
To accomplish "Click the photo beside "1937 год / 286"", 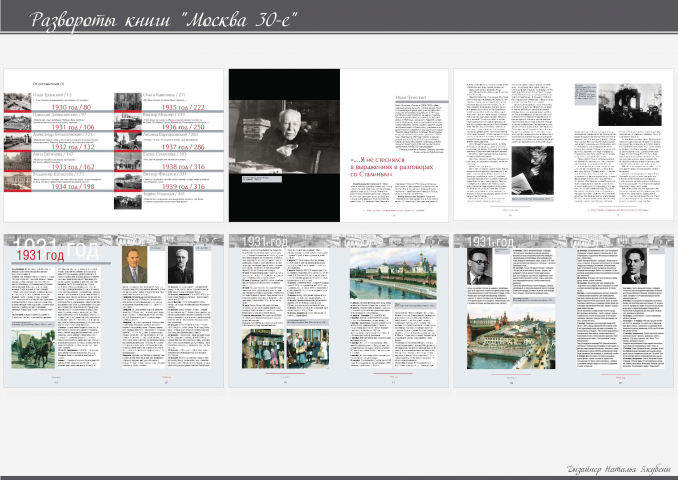I will [x=128, y=142].
